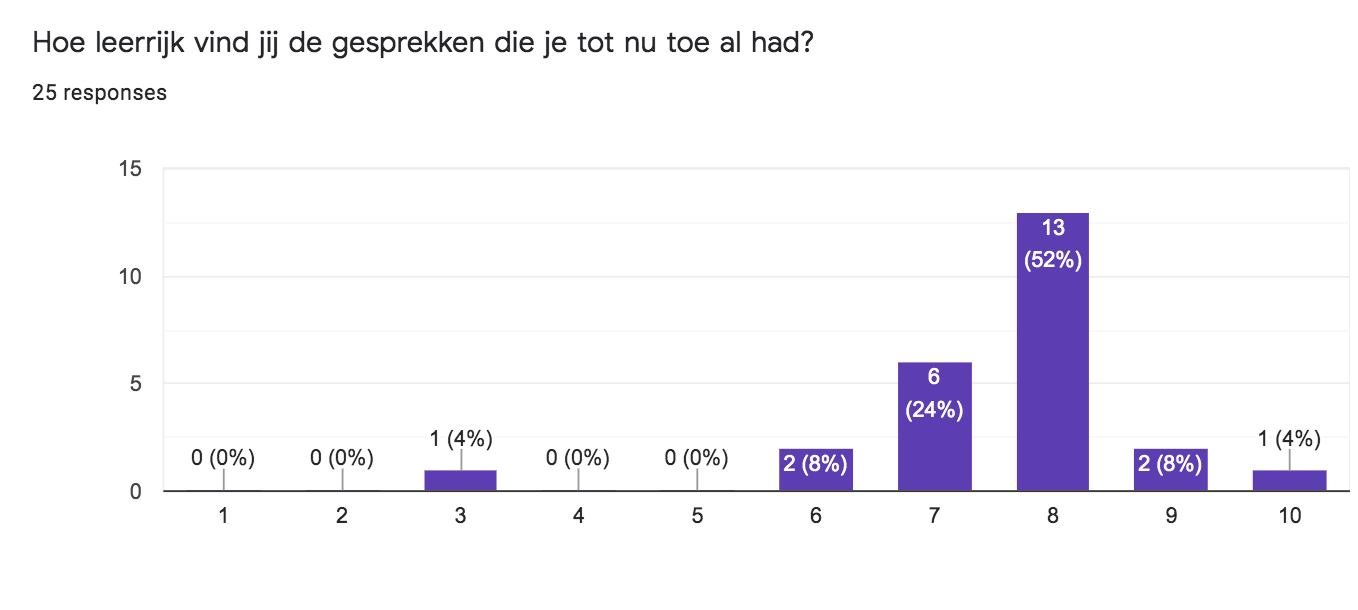Image resolution: width=1358 pixels, height=610 pixels.
Task: Click the bar for rating 6
Action: coord(816,470)
